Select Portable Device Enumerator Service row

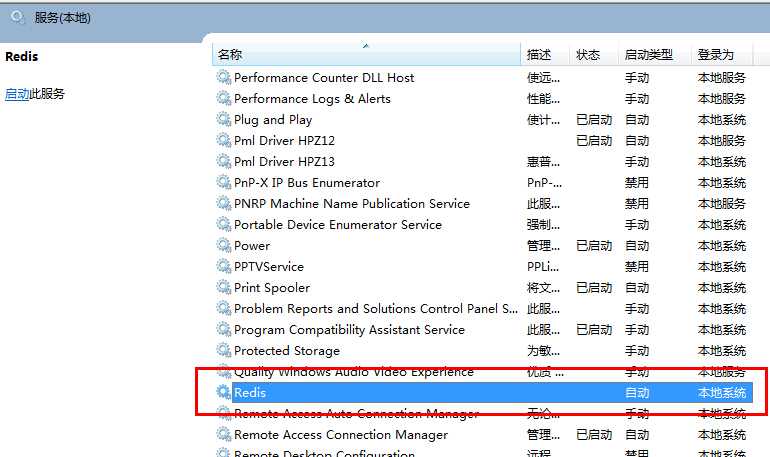click(484, 224)
